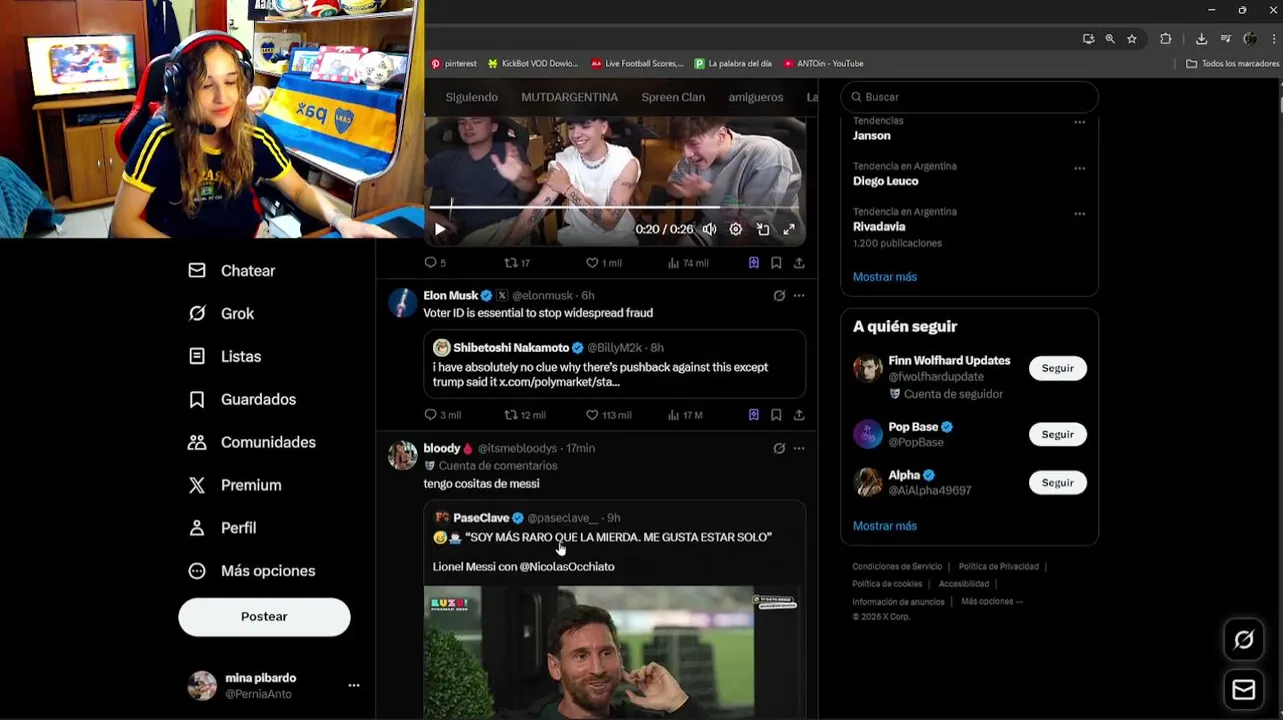
Task: Open ANTOin - YouTube bookmark
Action: pos(823,64)
